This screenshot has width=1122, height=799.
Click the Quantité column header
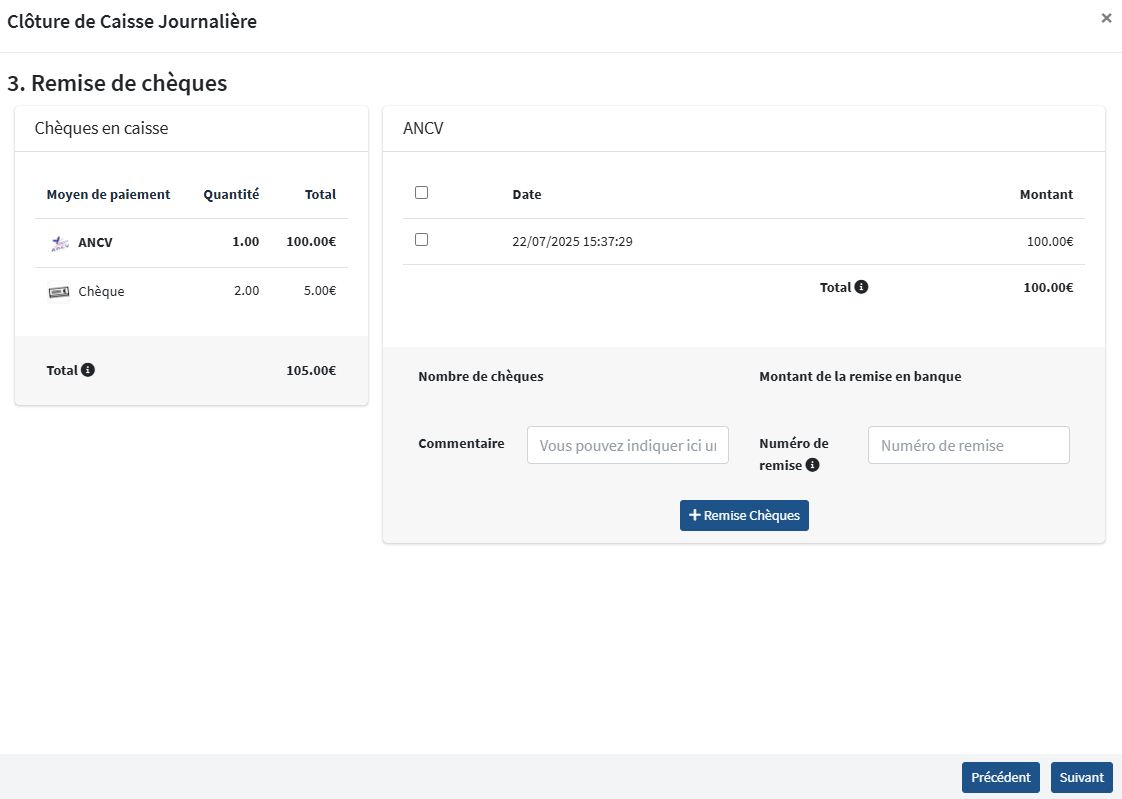(231, 195)
